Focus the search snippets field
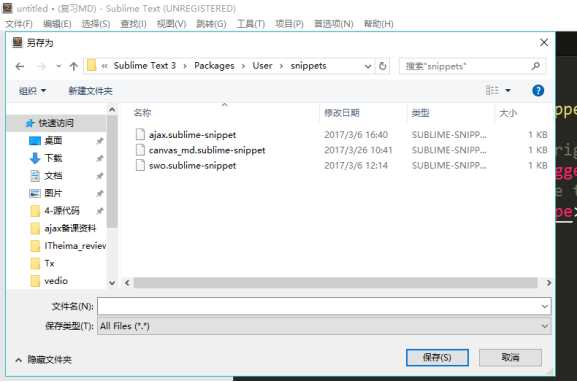Screen dimensions: 577x382 [472, 66]
